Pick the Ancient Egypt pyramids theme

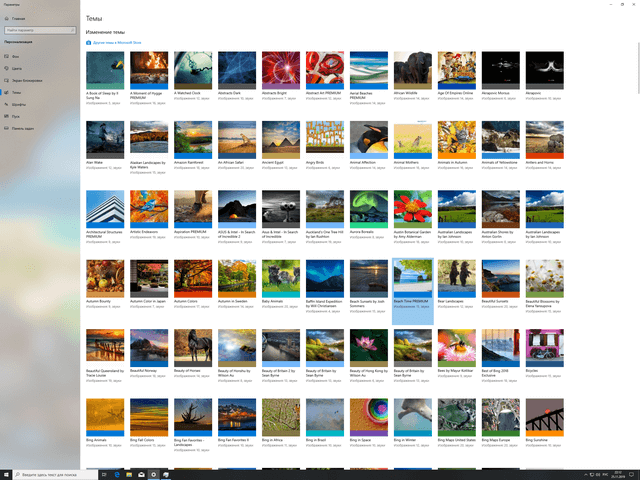(281, 140)
